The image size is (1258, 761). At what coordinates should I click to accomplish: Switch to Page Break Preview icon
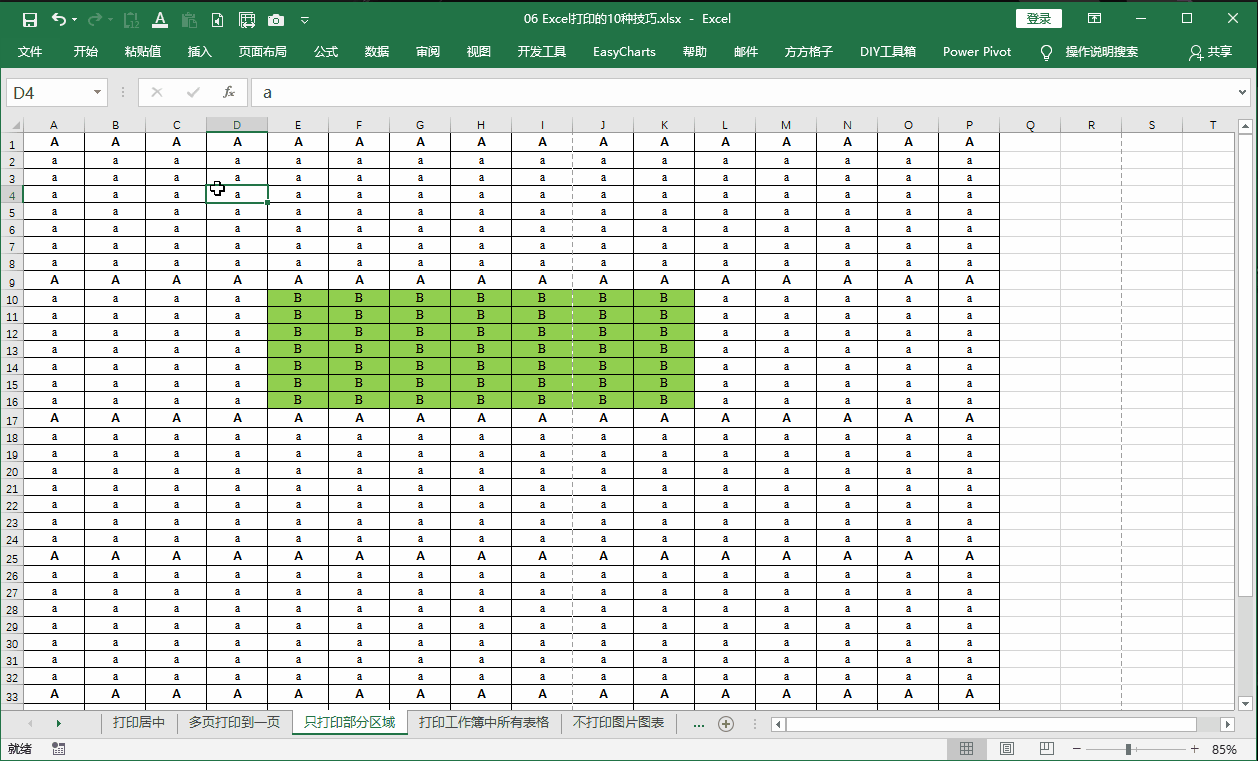(1047, 749)
